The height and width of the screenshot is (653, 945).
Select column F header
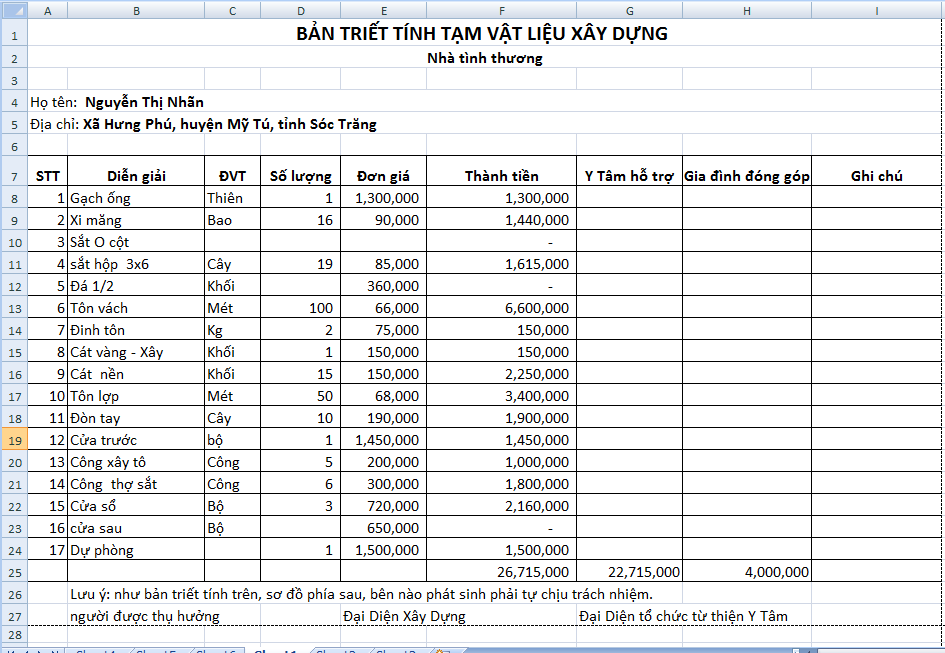point(501,10)
